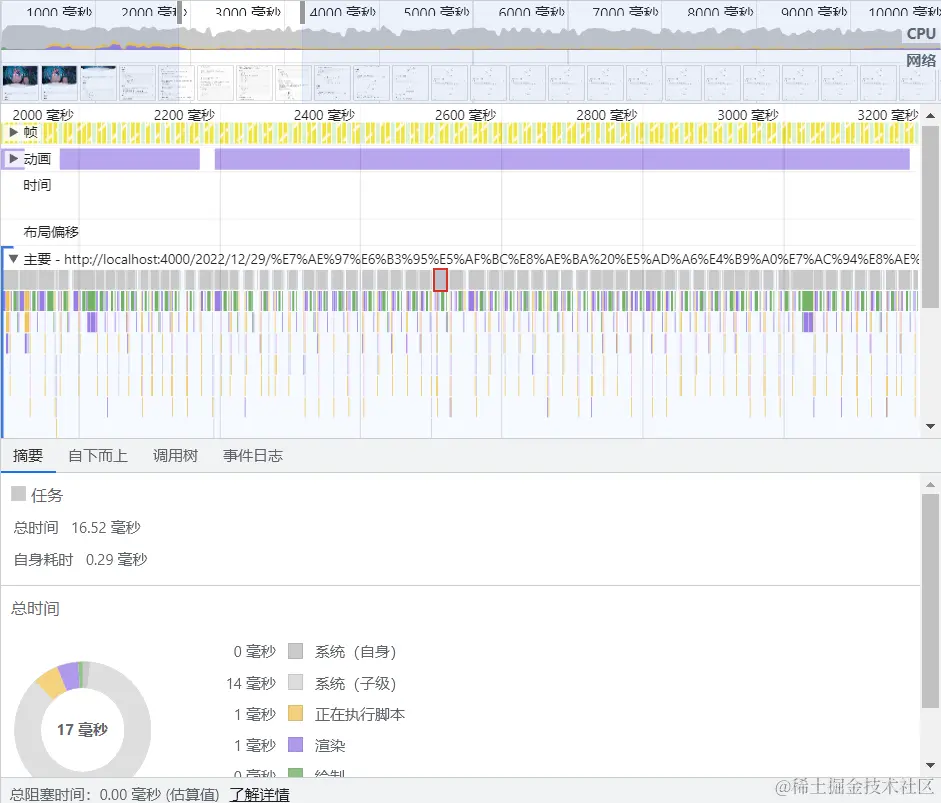Click the right overview selection handle

click(302, 13)
